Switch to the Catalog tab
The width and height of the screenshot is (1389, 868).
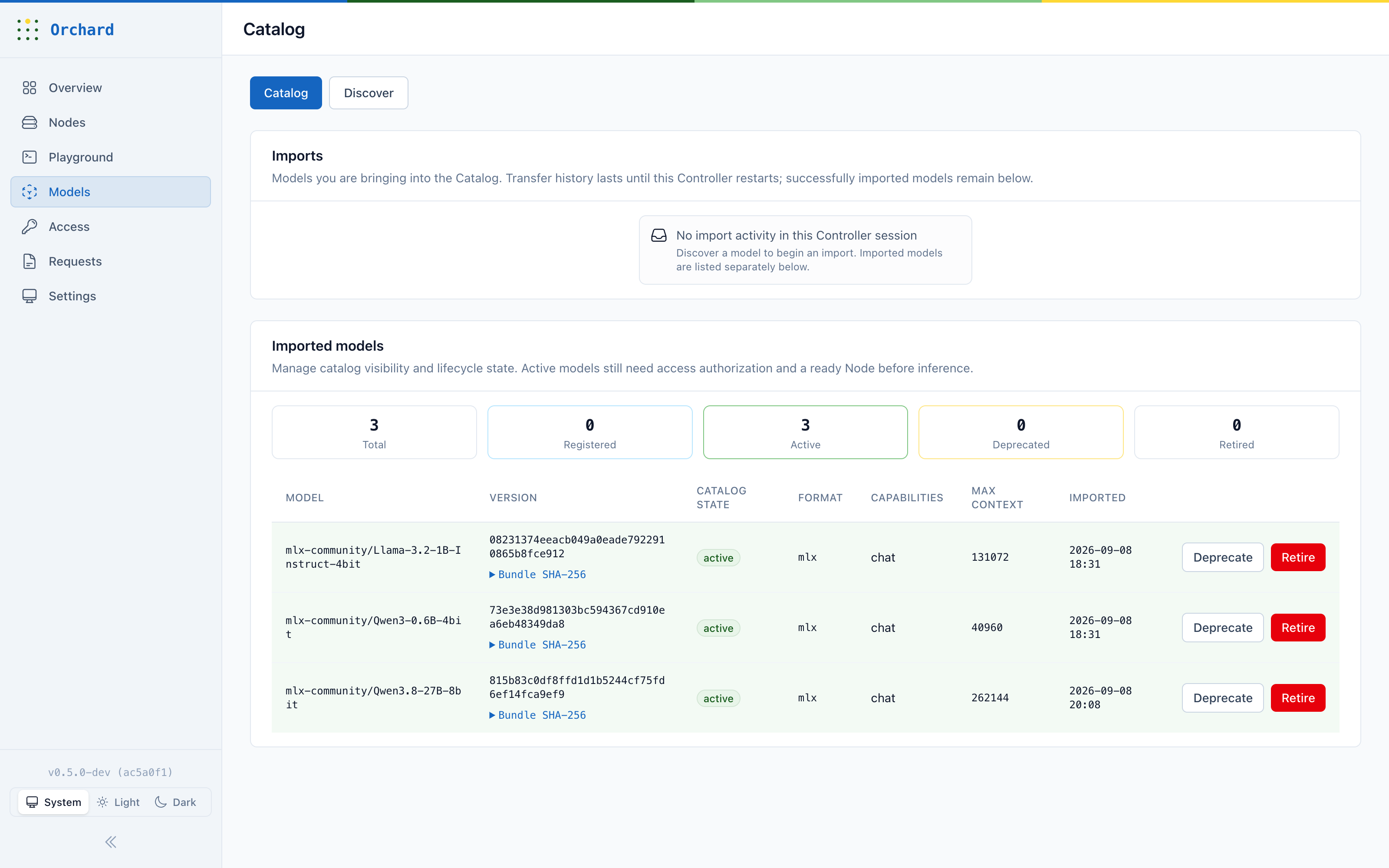click(x=286, y=93)
